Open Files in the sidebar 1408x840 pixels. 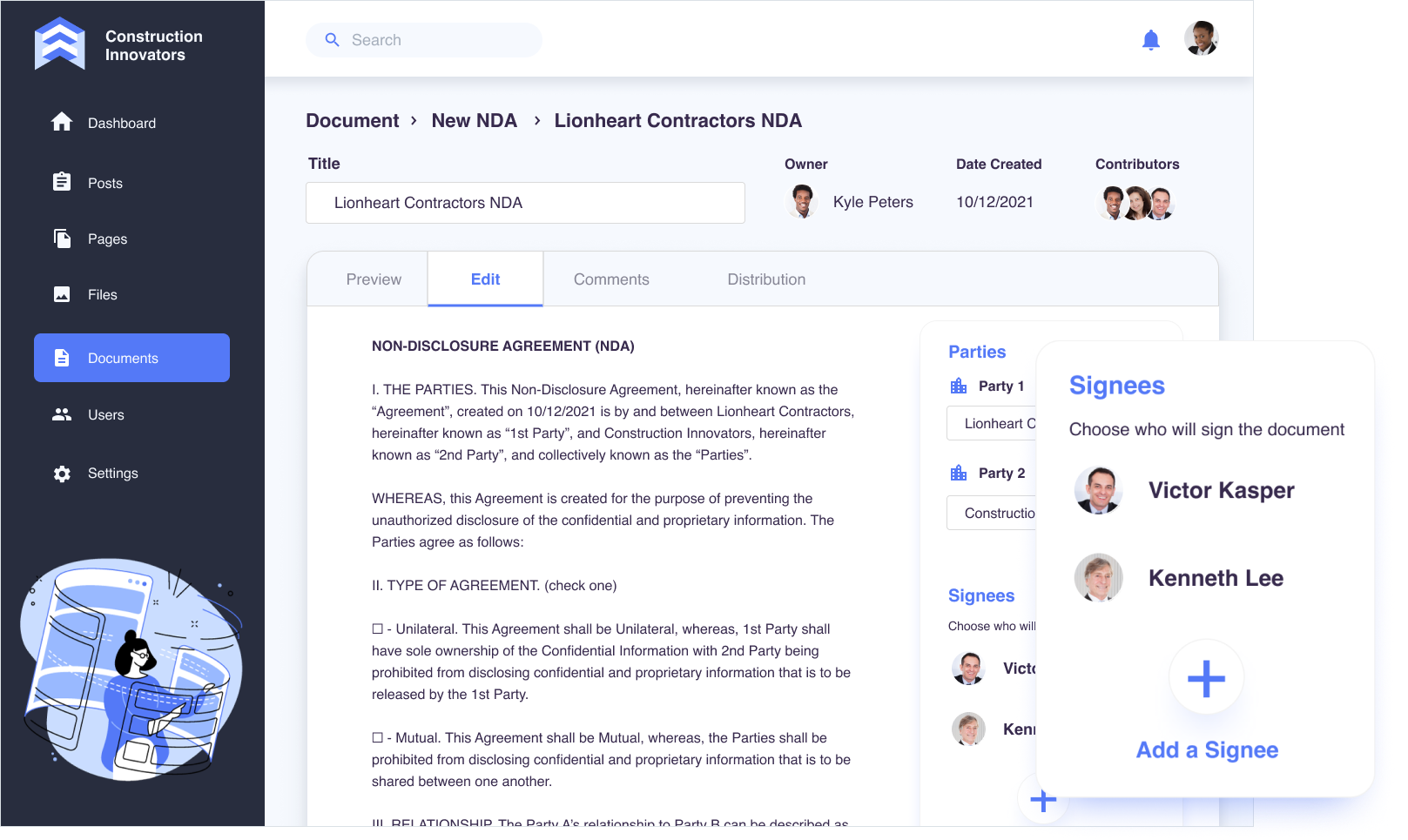(102, 295)
